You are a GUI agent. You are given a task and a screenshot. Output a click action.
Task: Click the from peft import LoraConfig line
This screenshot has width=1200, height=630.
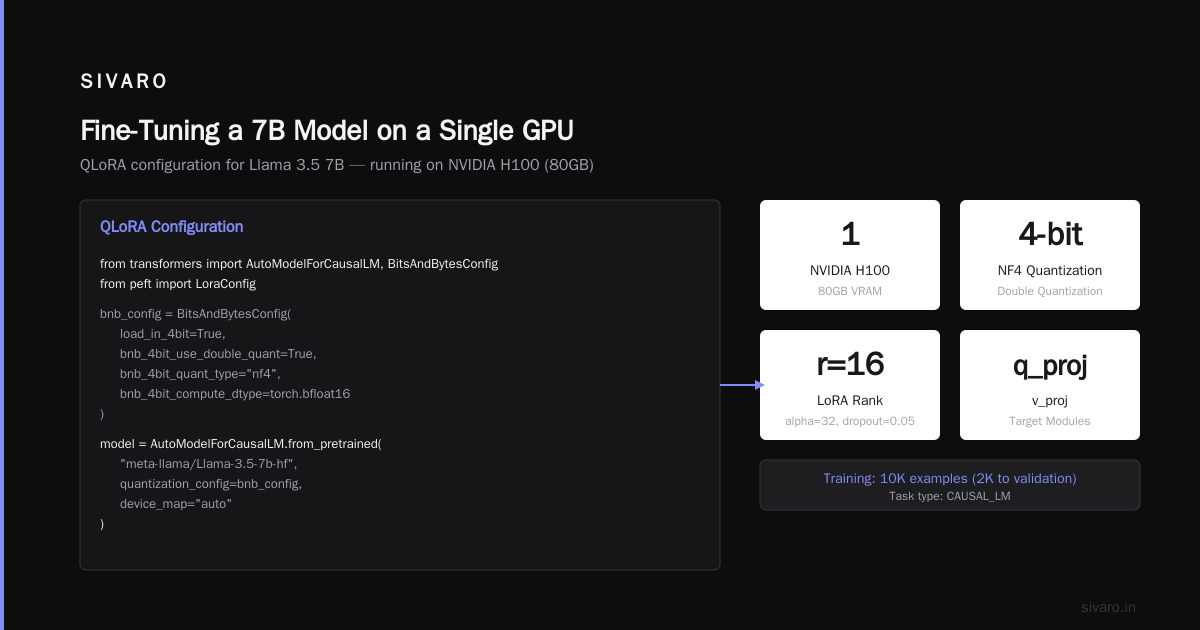[178, 284]
